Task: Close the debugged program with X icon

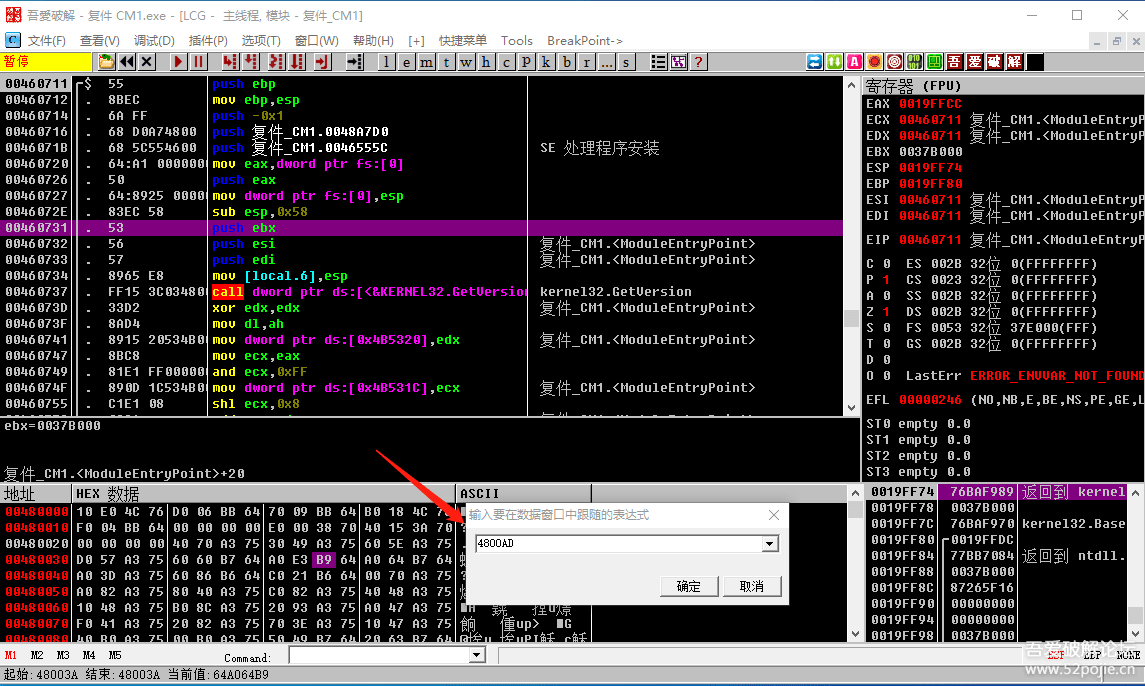Action: [147, 62]
